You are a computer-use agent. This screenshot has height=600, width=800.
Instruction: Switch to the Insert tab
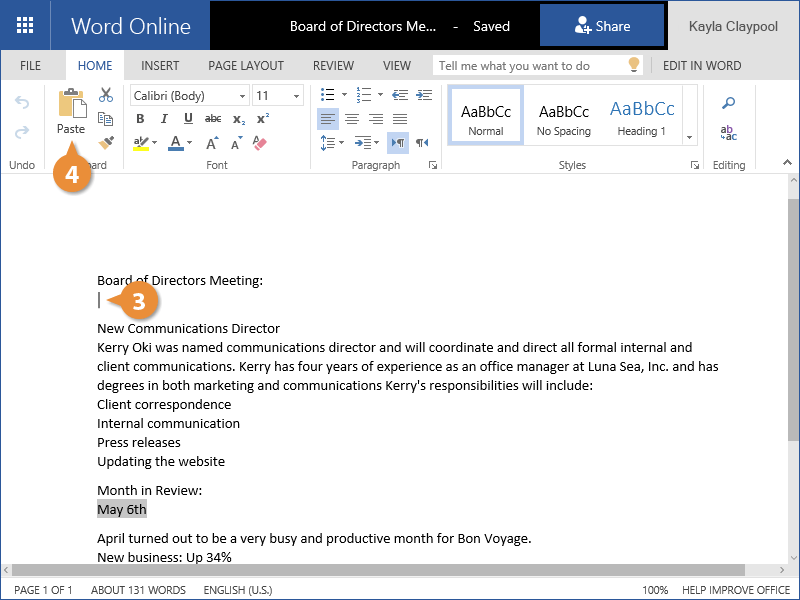(x=160, y=66)
